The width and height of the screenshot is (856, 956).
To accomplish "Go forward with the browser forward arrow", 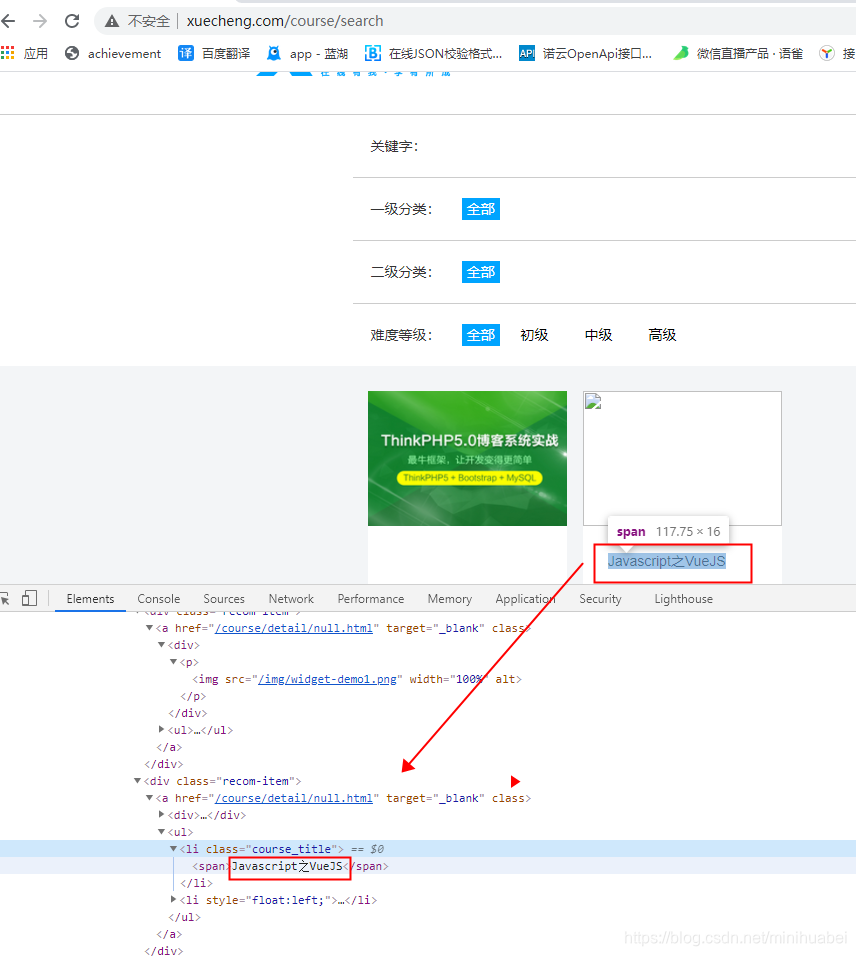I will point(40,21).
